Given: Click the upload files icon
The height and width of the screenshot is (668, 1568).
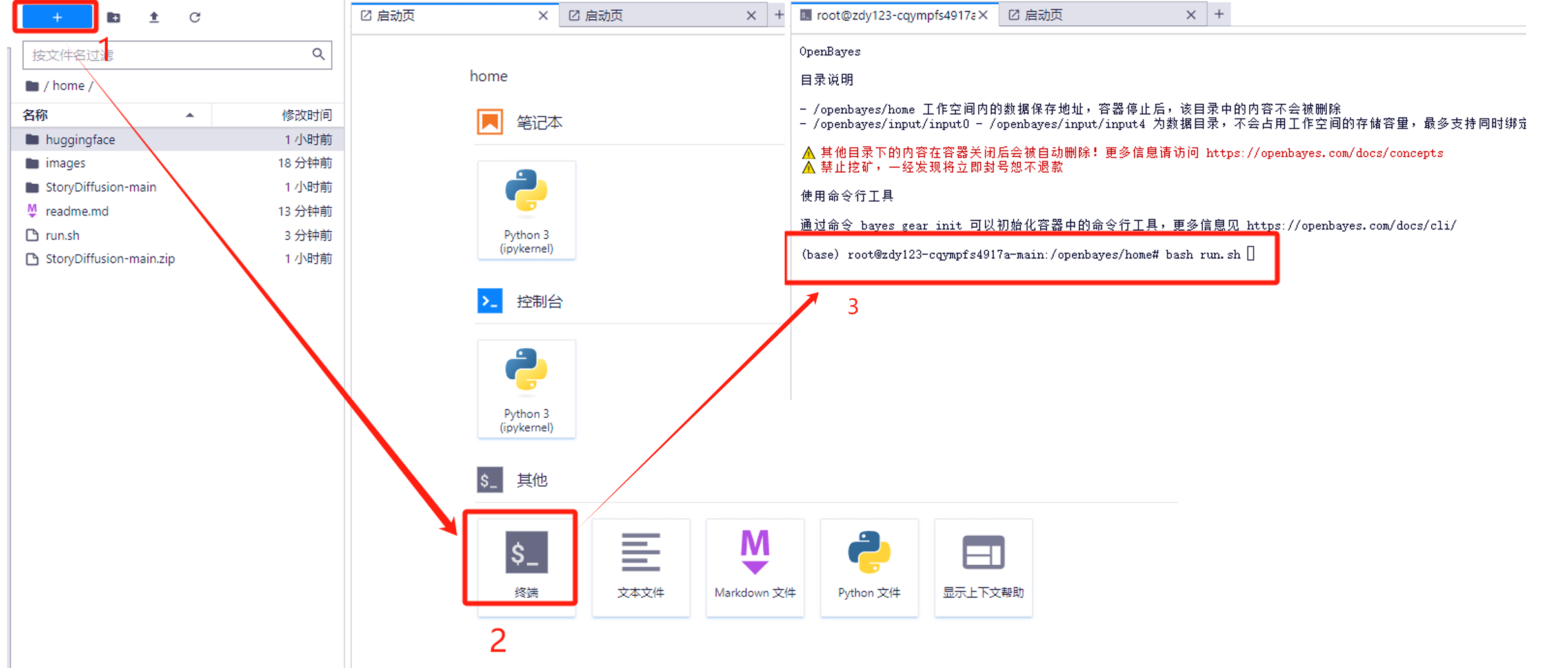Looking at the screenshot, I should click(154, 17).
